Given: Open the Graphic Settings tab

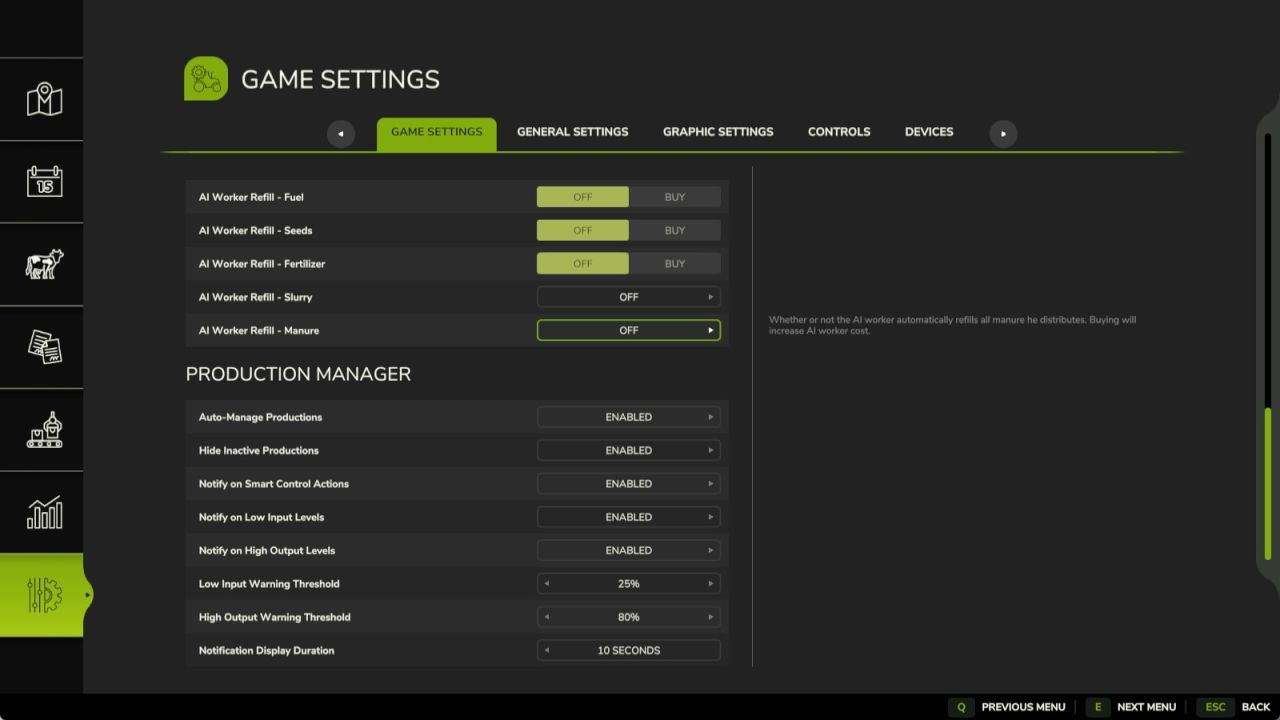Looking at the screenshot, I should pyautogui.click(x=717, y=131).
